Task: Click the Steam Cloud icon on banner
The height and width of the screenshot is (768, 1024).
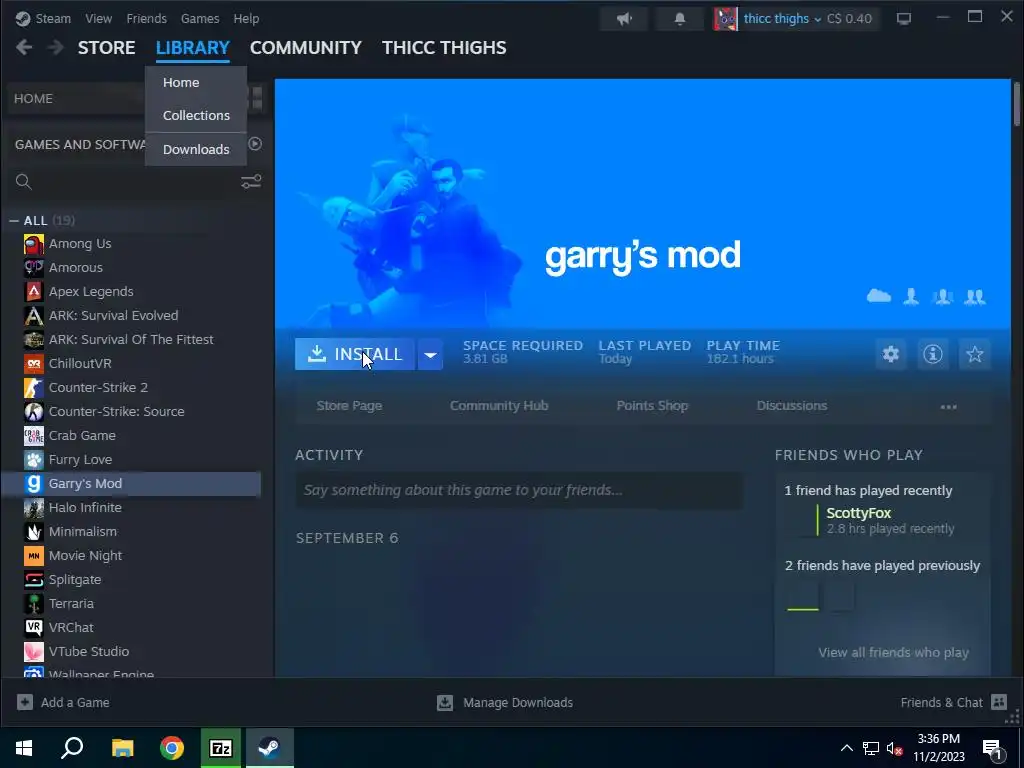Action: click(879, 296)
